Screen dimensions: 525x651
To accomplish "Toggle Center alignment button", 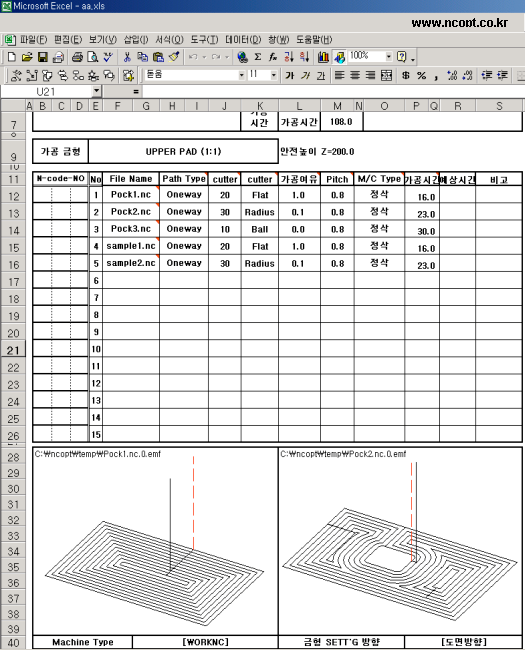I will coord(355,76).
